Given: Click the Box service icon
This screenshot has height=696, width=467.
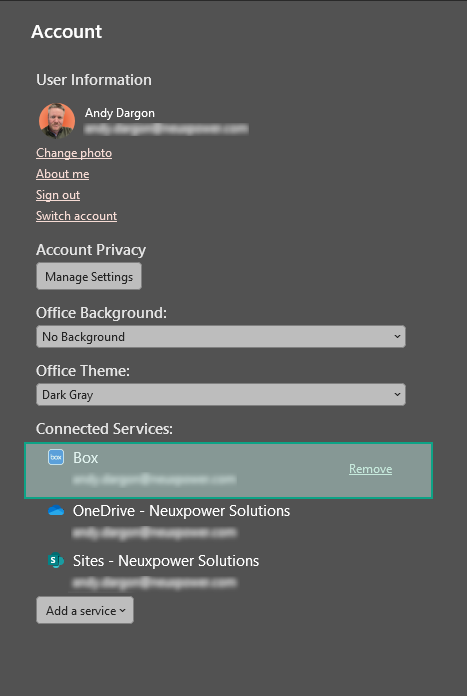Looking at the screenshot, I should (56, 457).
